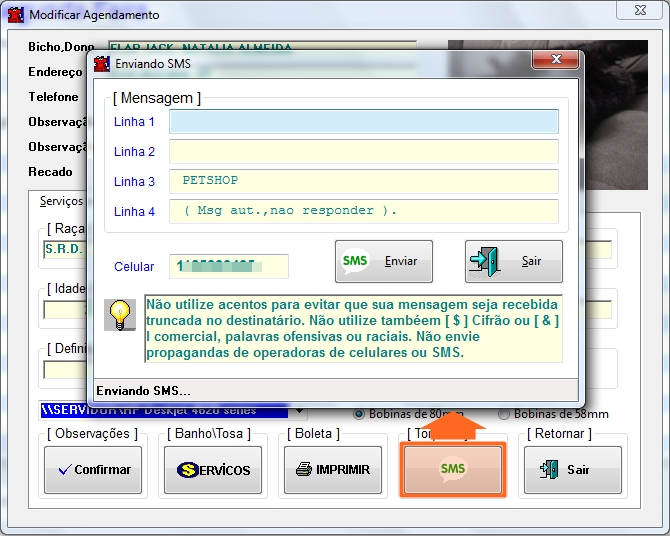This screenshot has width=670, height=536.
Task: Select the Bobinas de 80mm option
Action: (x=359, y=414)
